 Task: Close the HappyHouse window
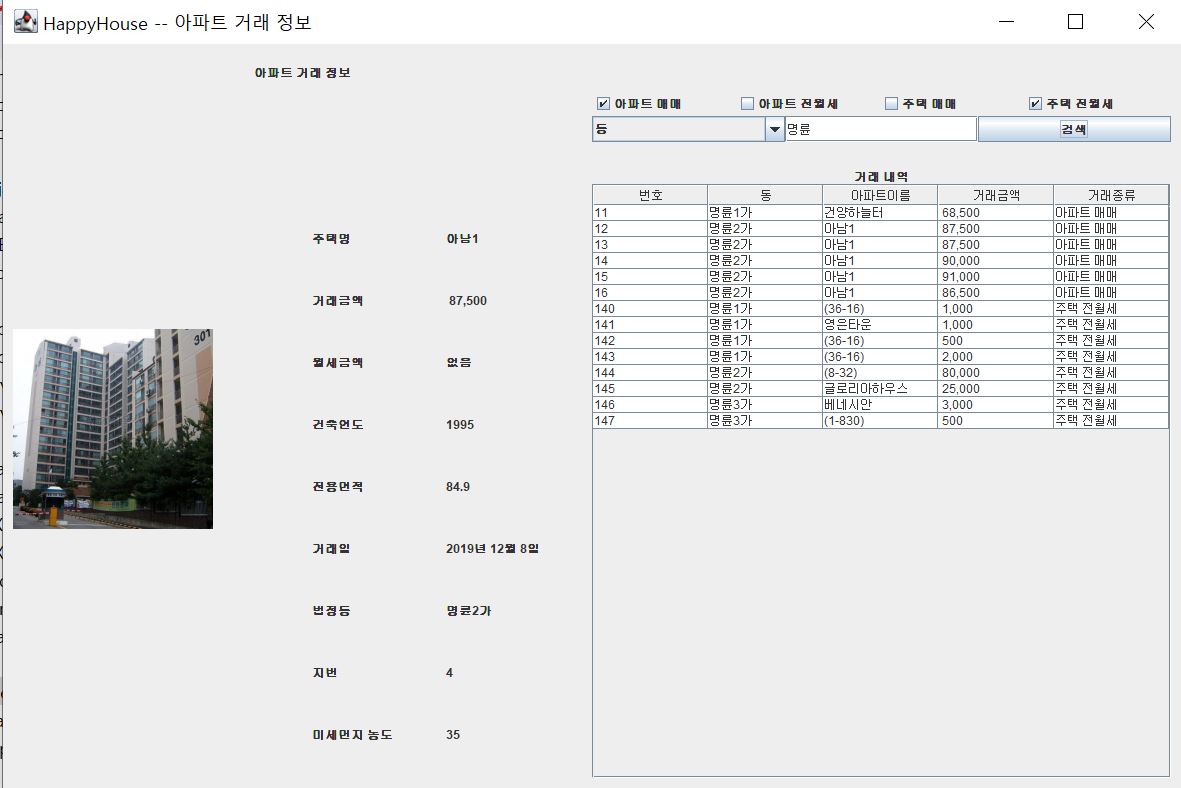[x=1146, y=22]
